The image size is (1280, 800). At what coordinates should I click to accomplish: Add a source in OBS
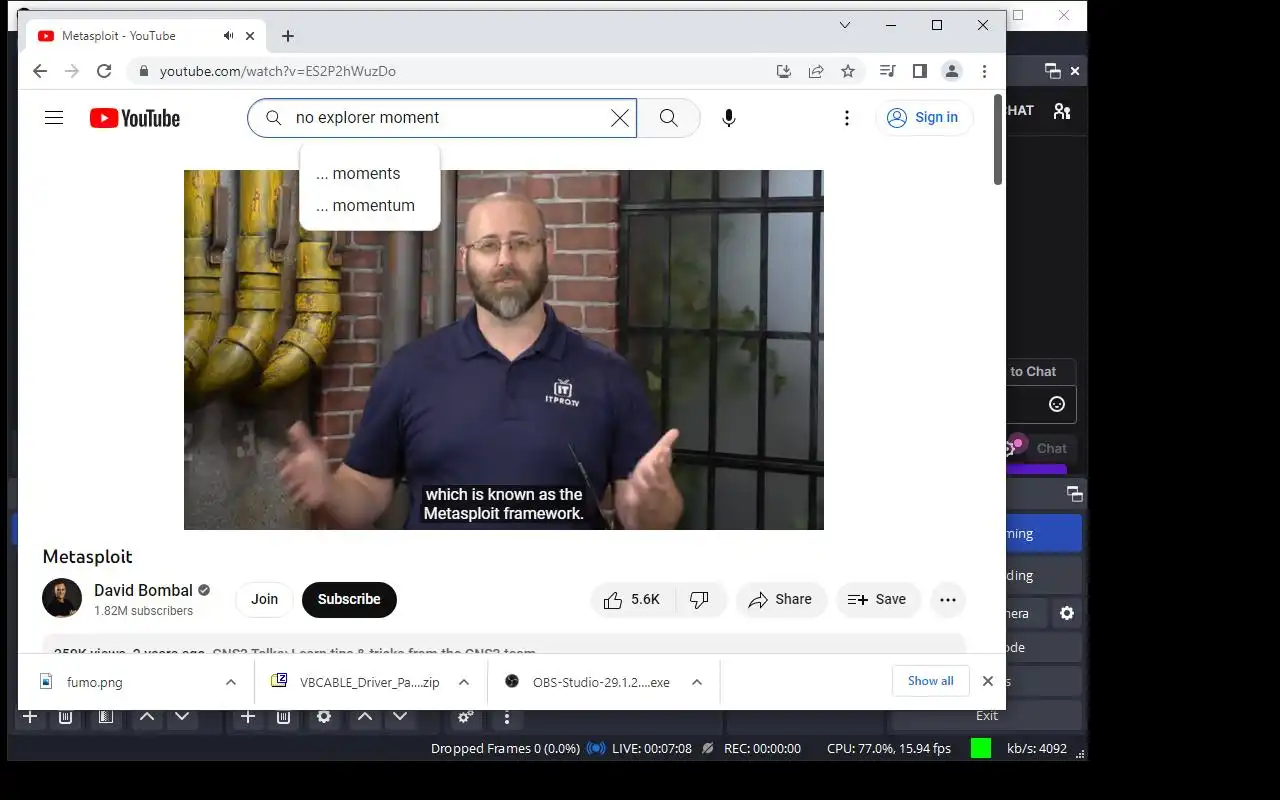248,716
